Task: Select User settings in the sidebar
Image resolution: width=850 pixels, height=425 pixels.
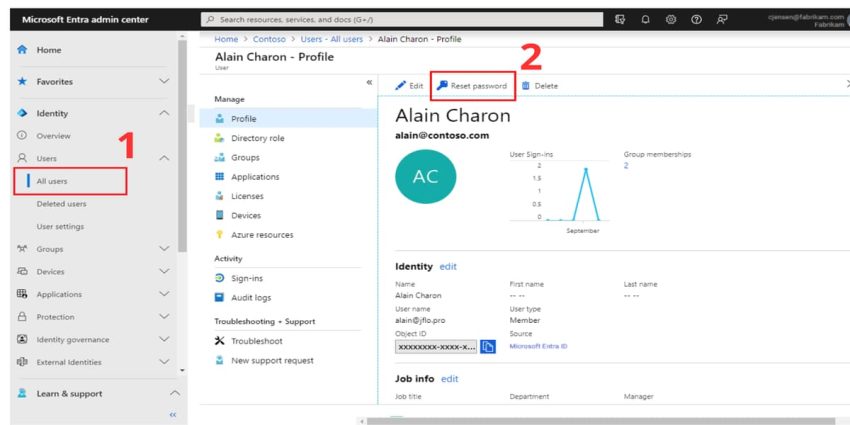Action: pyautogui.click(x=60, y=227)
